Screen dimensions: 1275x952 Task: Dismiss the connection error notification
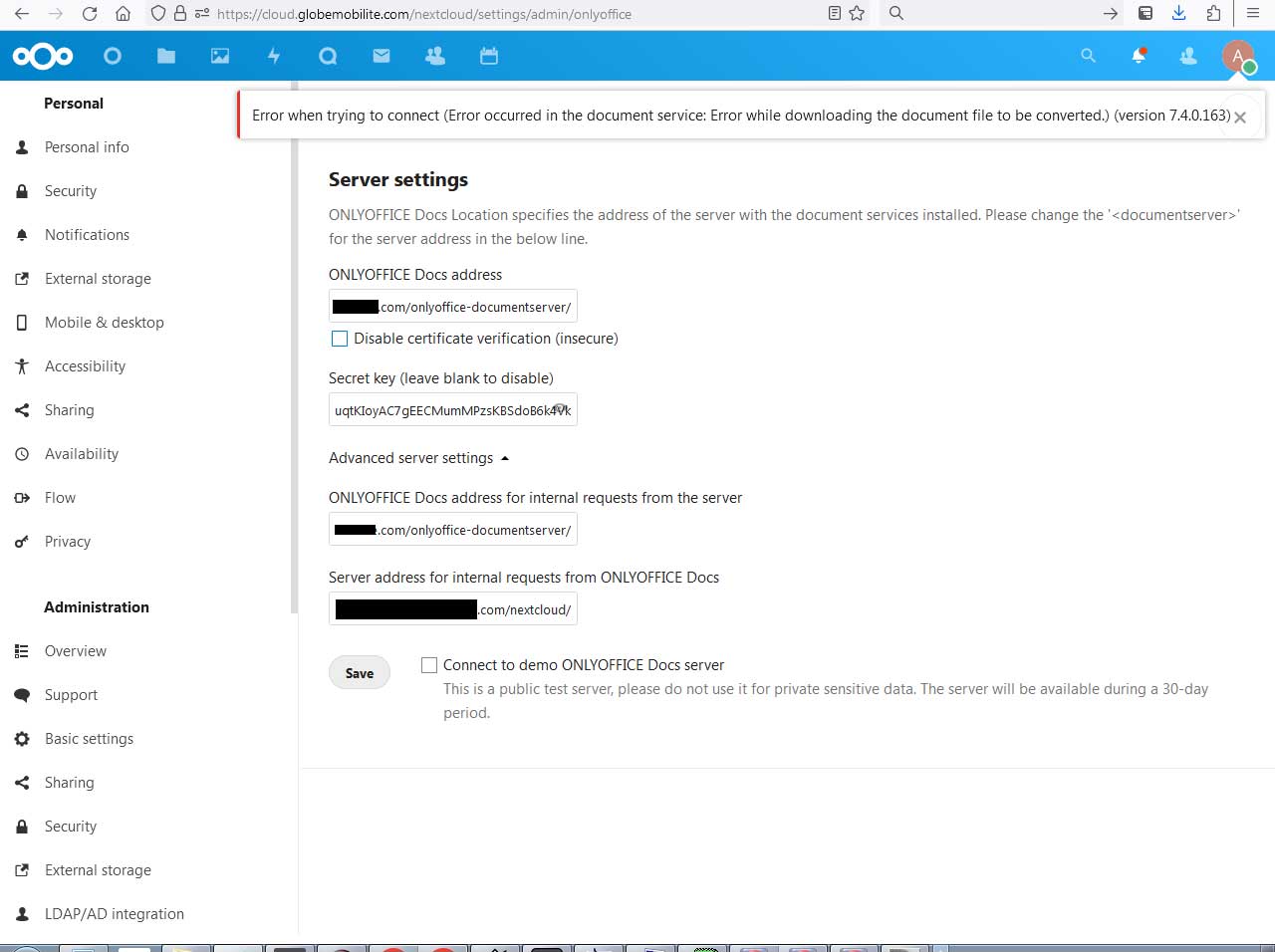[x=1240, y=117]
